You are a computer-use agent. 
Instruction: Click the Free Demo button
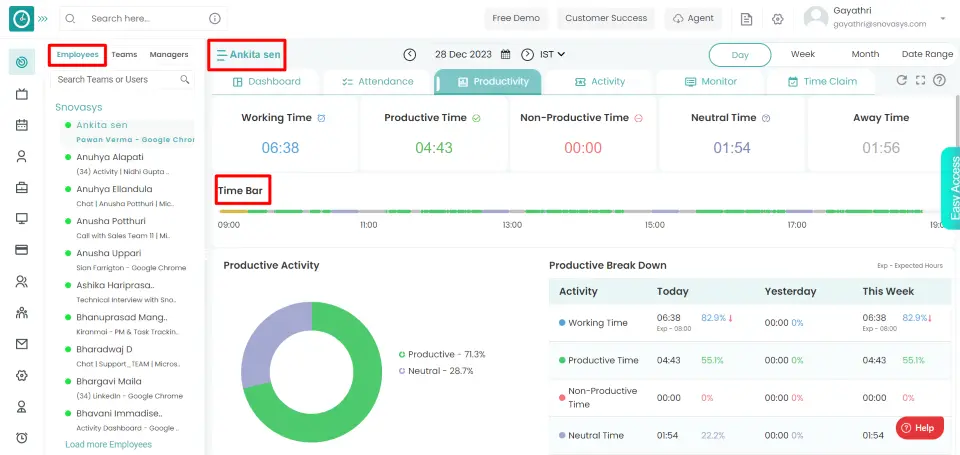point(516,18)
